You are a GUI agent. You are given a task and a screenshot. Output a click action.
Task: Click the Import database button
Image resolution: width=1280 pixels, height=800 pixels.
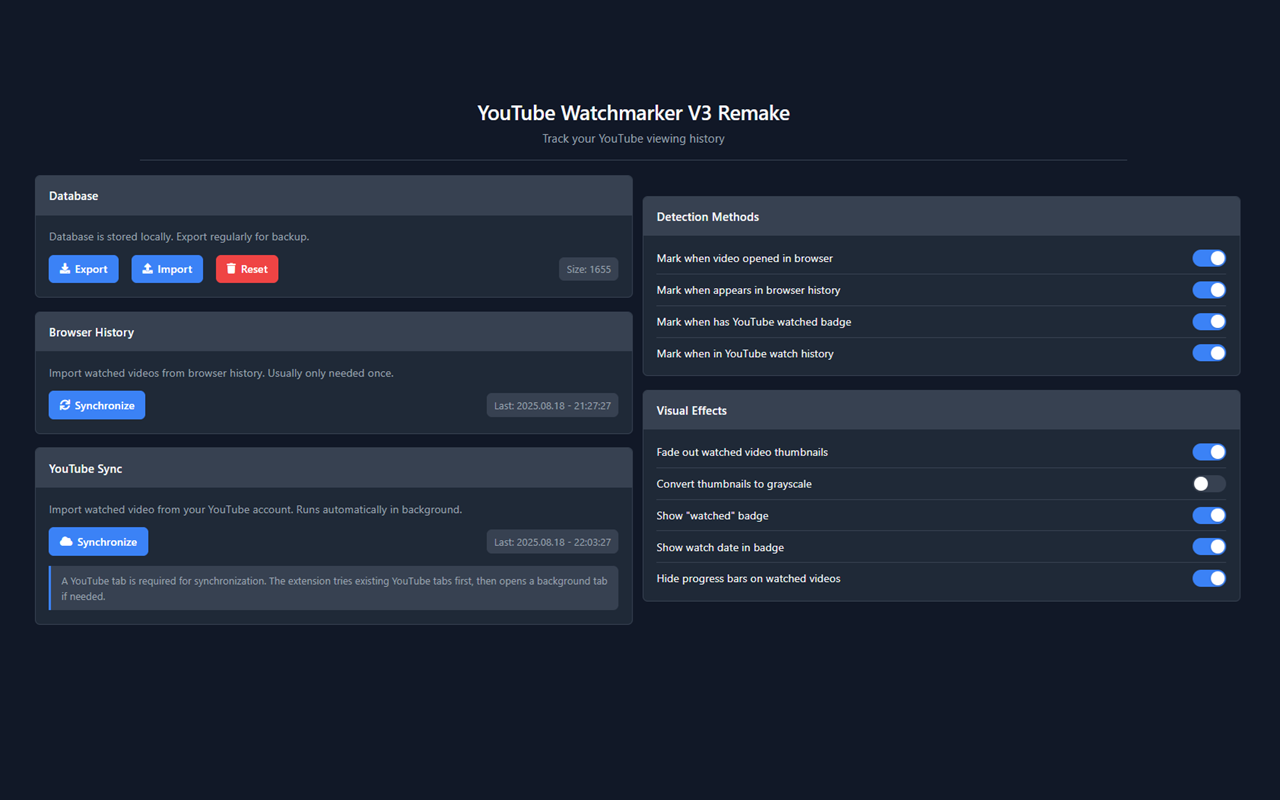coord(167,269)
